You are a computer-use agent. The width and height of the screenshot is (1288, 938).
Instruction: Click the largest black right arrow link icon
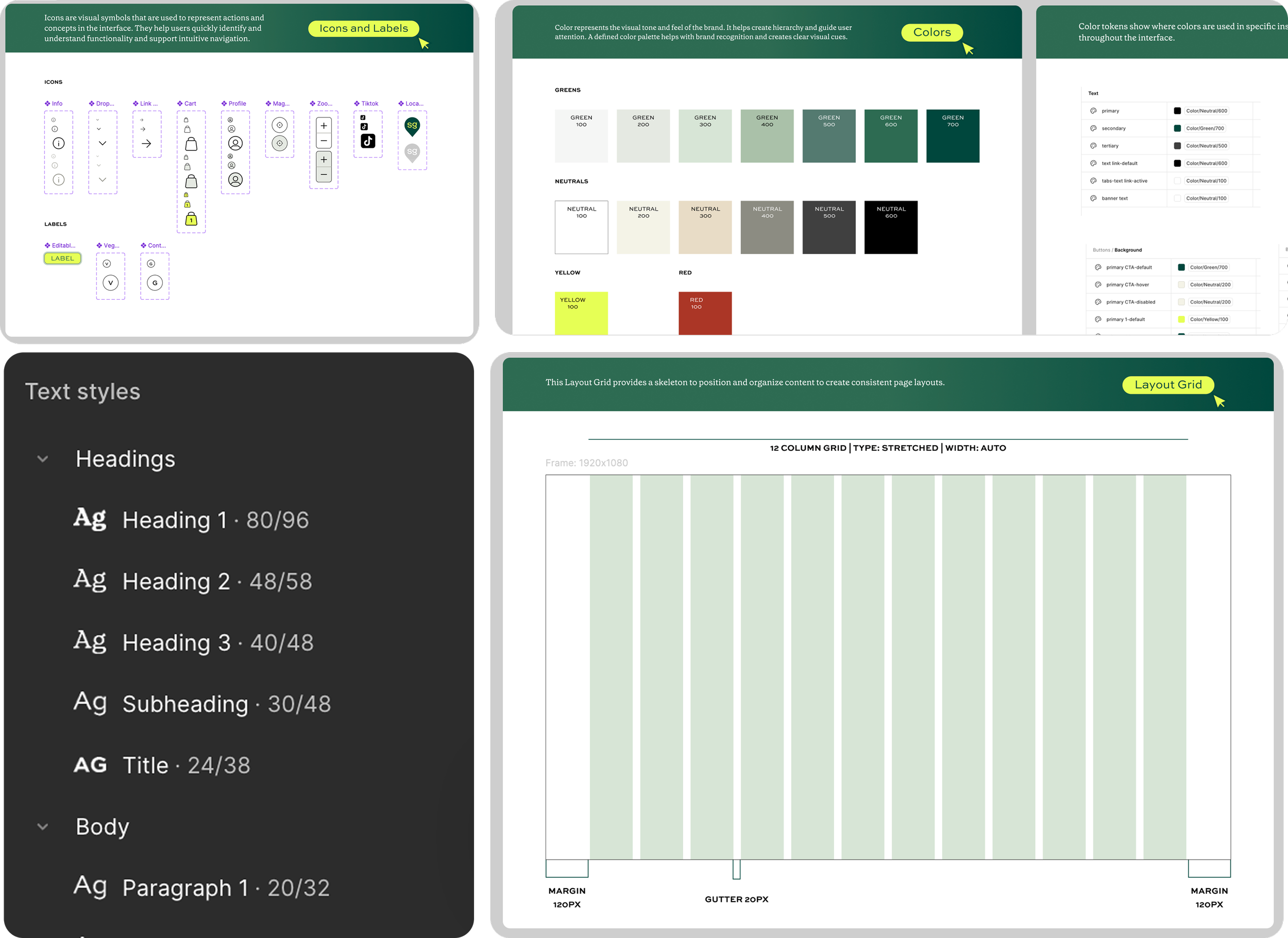(146, 144)
